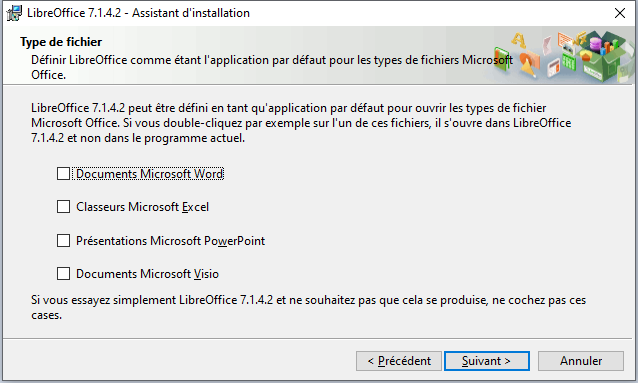
Task: Toggle the Documents Microsoft Visio checkbox
Action: 63,274
